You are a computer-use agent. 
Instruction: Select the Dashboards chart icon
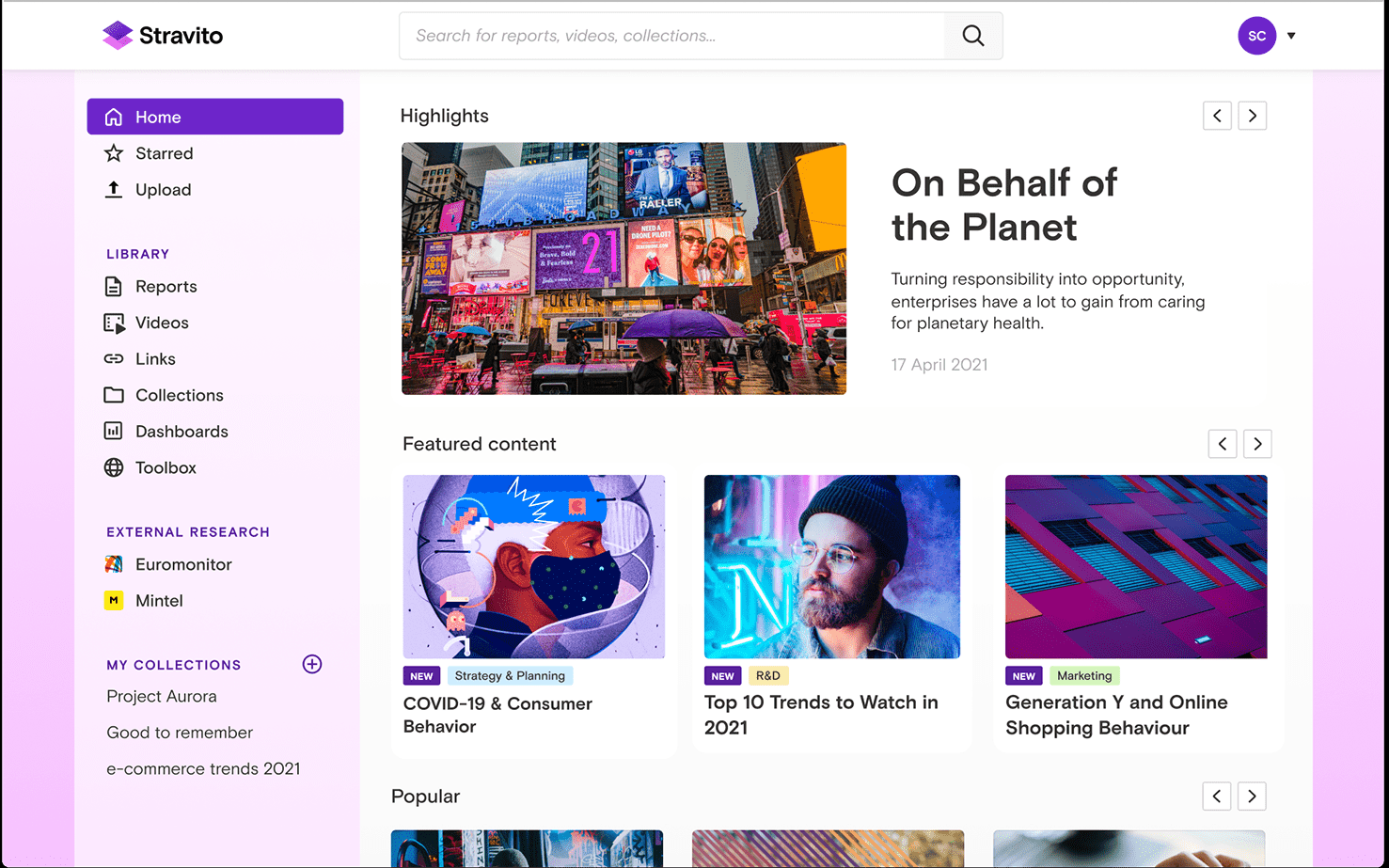[x=114, y=432]
